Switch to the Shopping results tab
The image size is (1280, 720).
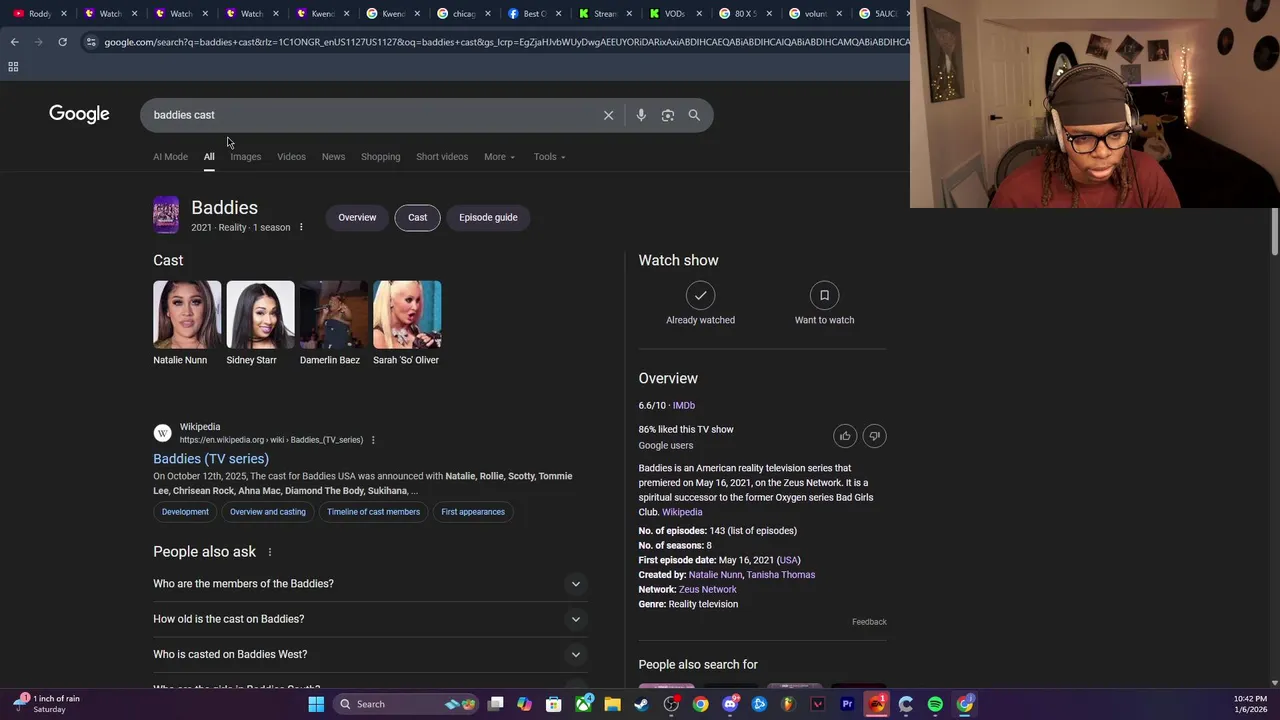(380, 157)
